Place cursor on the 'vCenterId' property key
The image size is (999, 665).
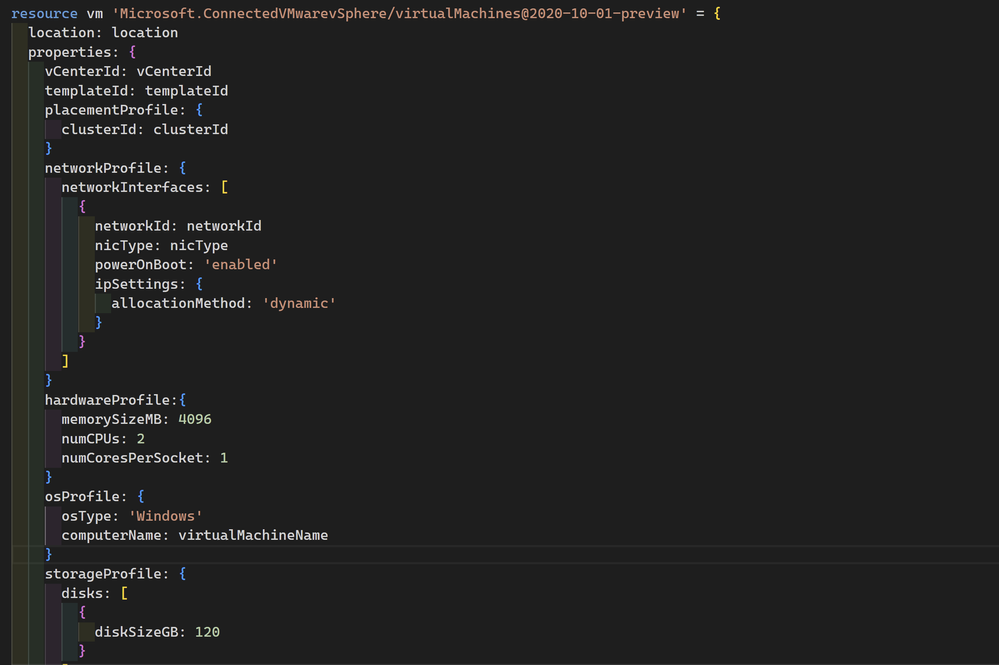82,71
